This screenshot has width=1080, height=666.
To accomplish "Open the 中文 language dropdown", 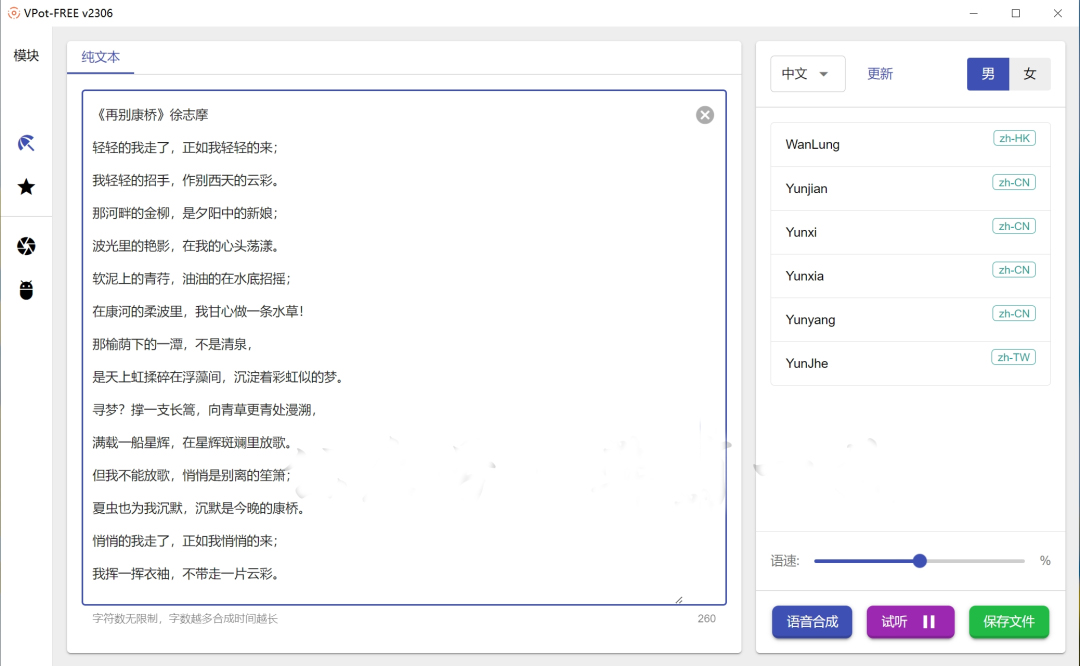I will [807, 74].
